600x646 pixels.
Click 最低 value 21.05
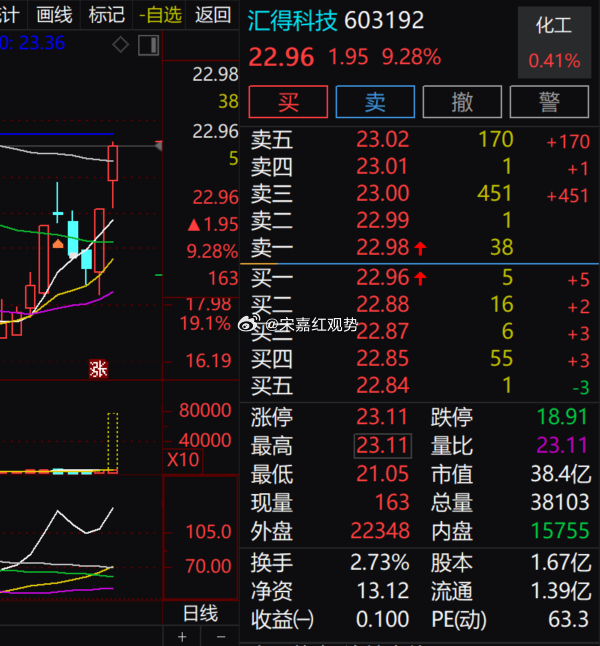382,474
